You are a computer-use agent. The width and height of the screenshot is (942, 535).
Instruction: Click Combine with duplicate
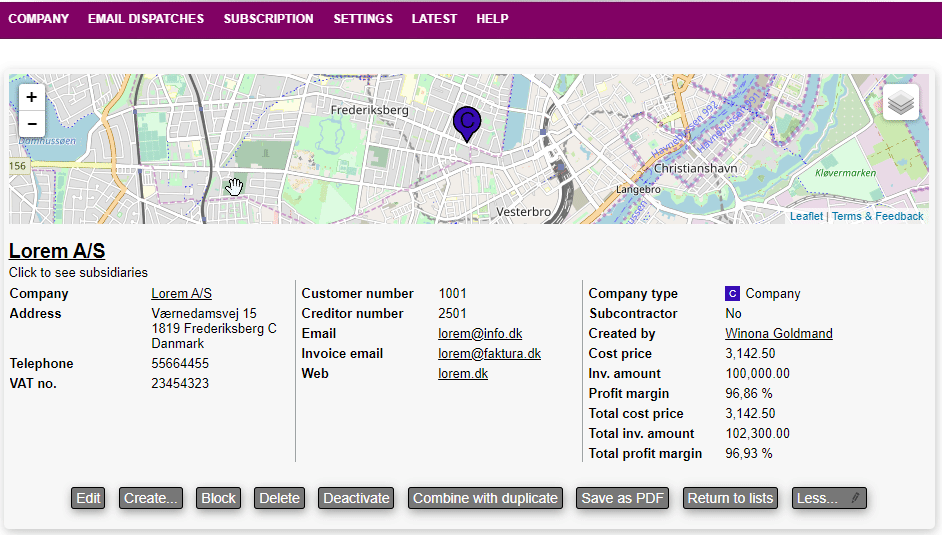click(x=485, y=498)
